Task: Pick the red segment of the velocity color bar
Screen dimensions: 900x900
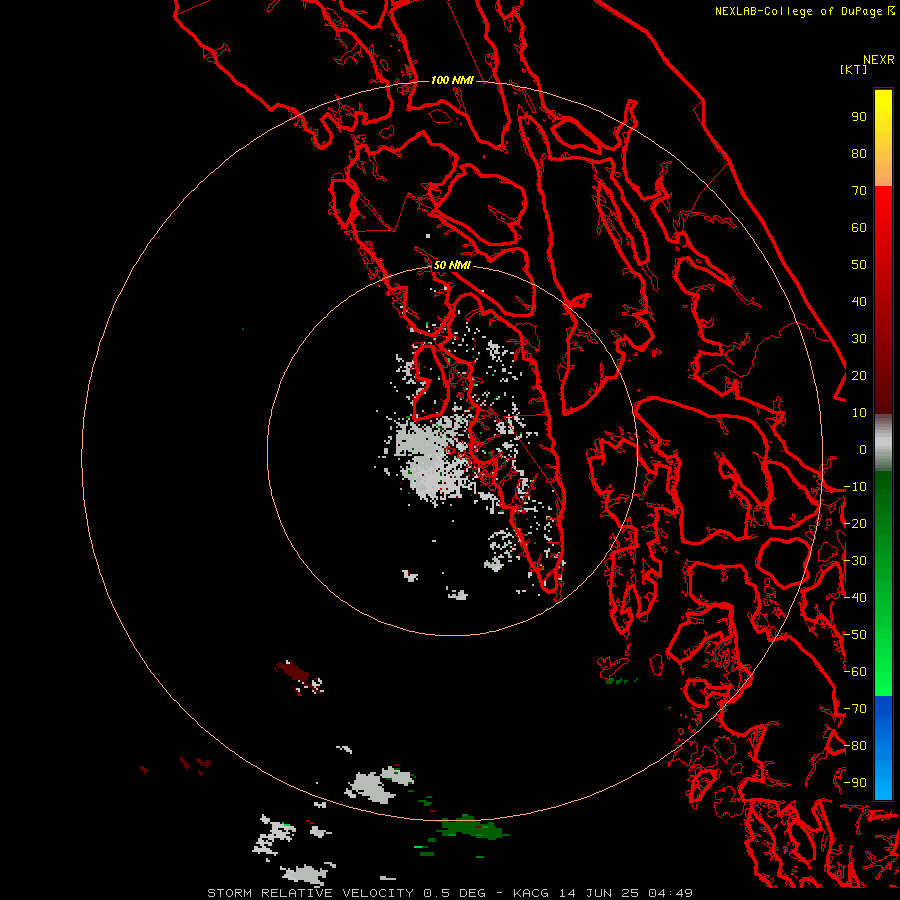Action: 883,300
